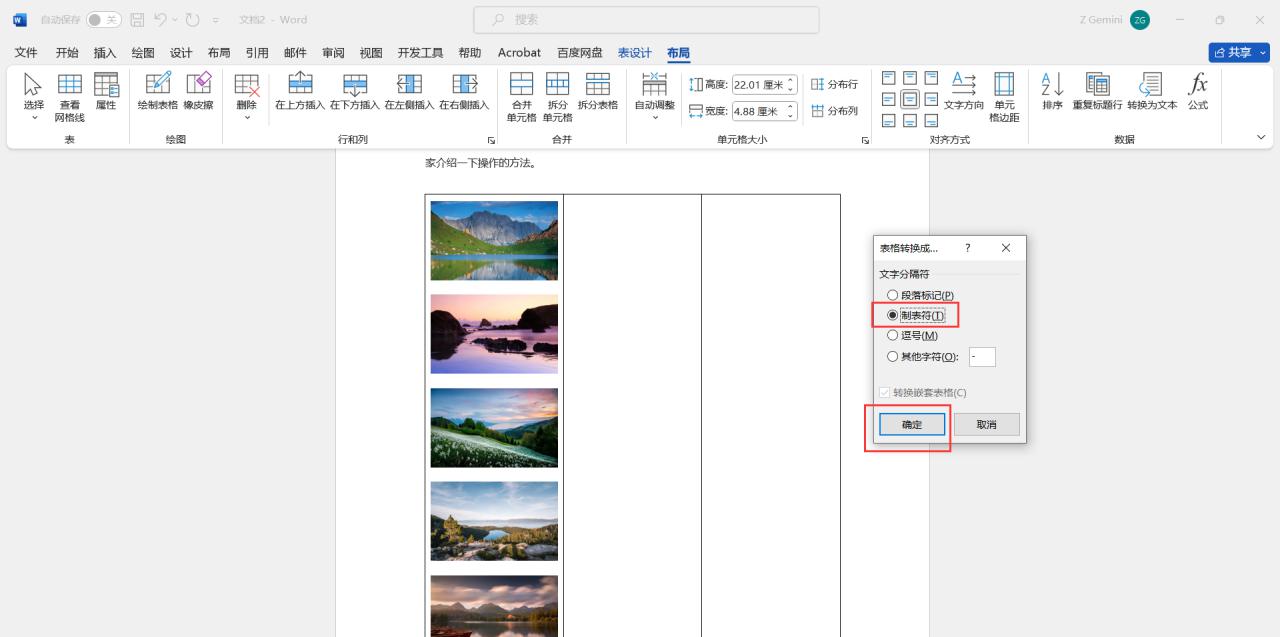Screen dimensions: 1280x637
Task: Align cell content top center
Action: [910, 78]
